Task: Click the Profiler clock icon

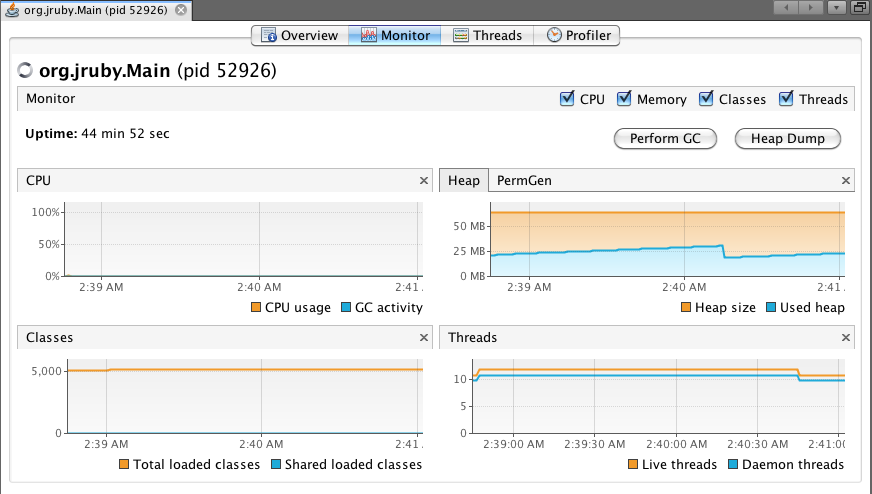Action: (x=554, y=35)
